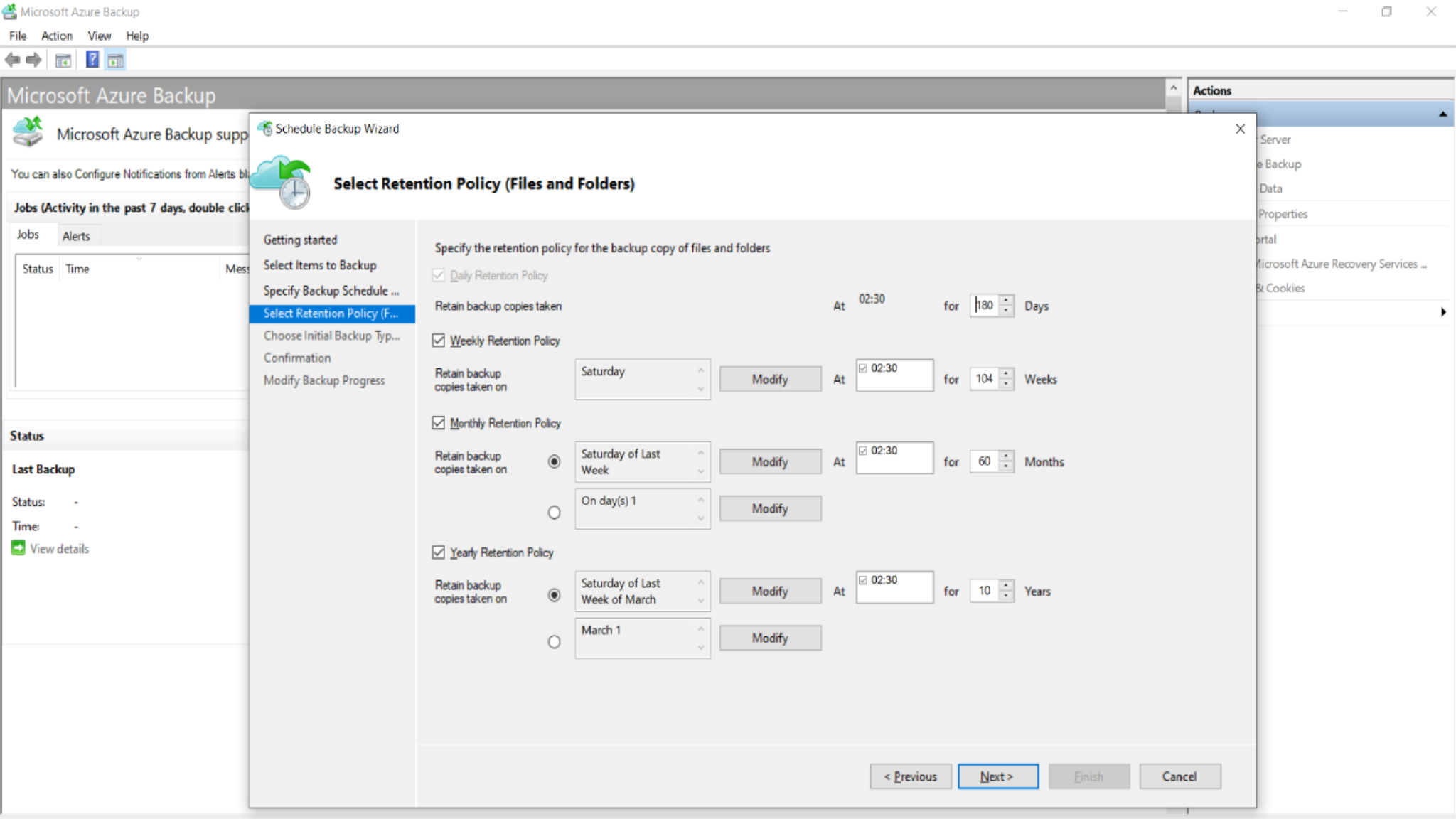Toggle the action pane visibility icon
Image resolution: width=1456 pixels, height=819 pixels.
(116, 60)
